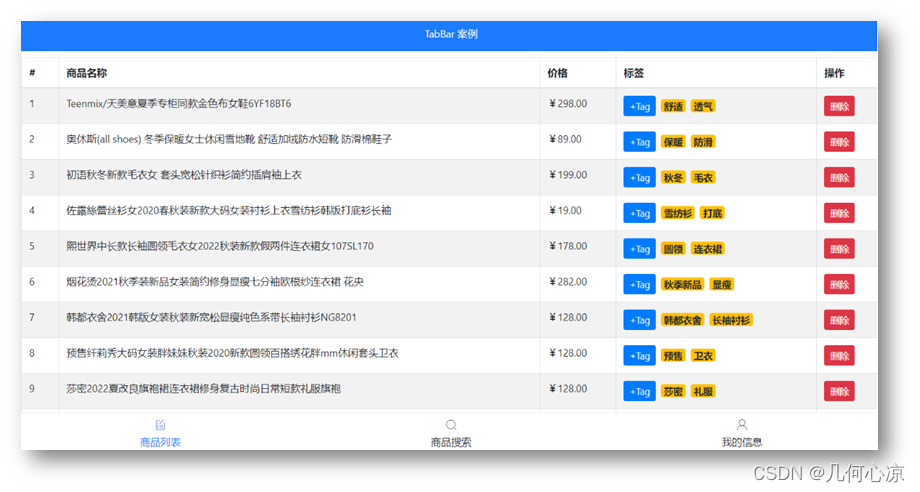Click the 舒适 tag badge

point(673,106)
